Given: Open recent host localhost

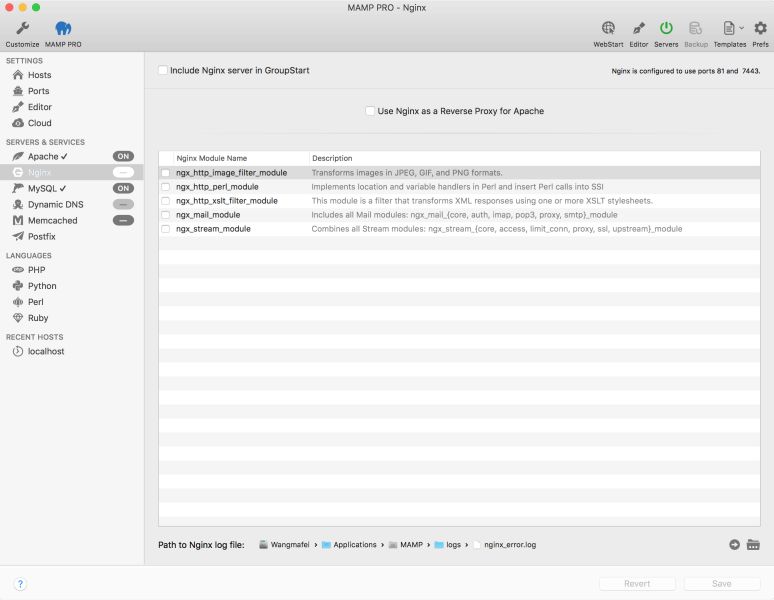Looking at the screenshot, I should pyautogui.click(x=46, y=351).
